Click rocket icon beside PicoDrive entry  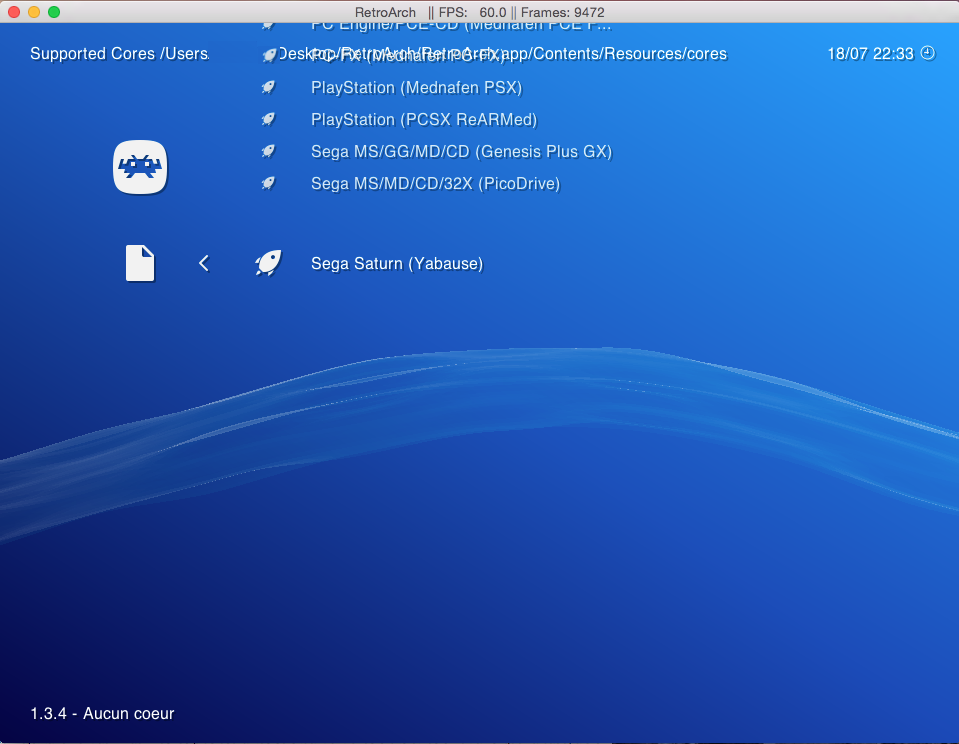[x=268, y=183]
